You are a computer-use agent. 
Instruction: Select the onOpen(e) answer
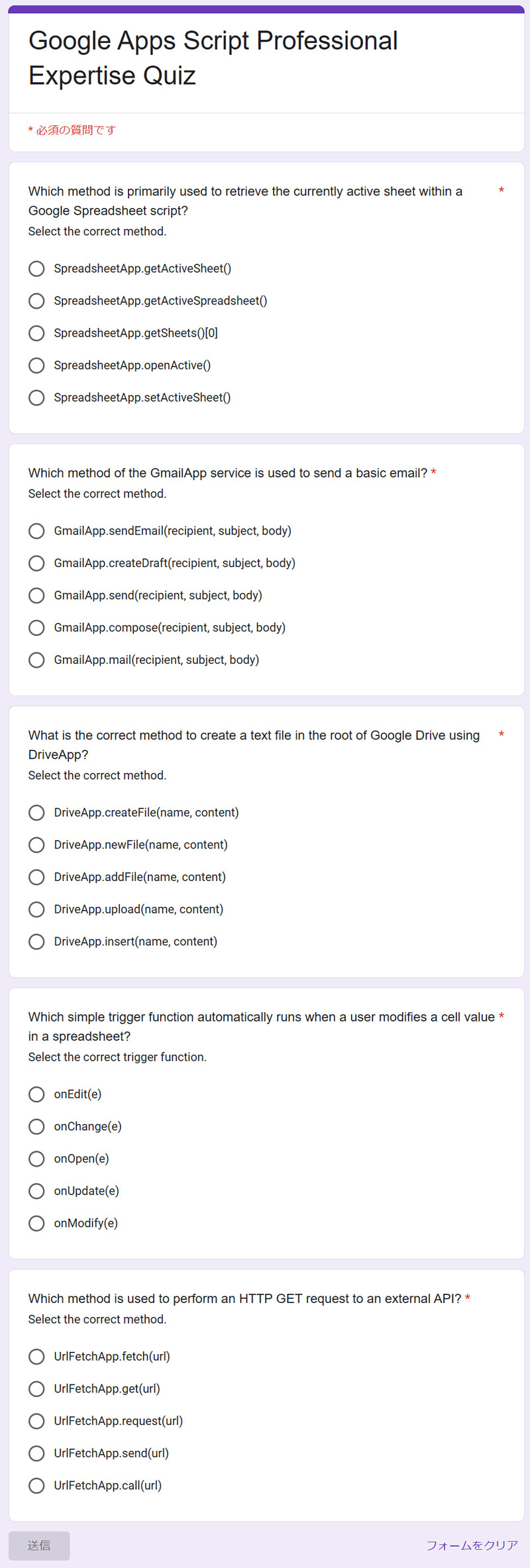36,1159
